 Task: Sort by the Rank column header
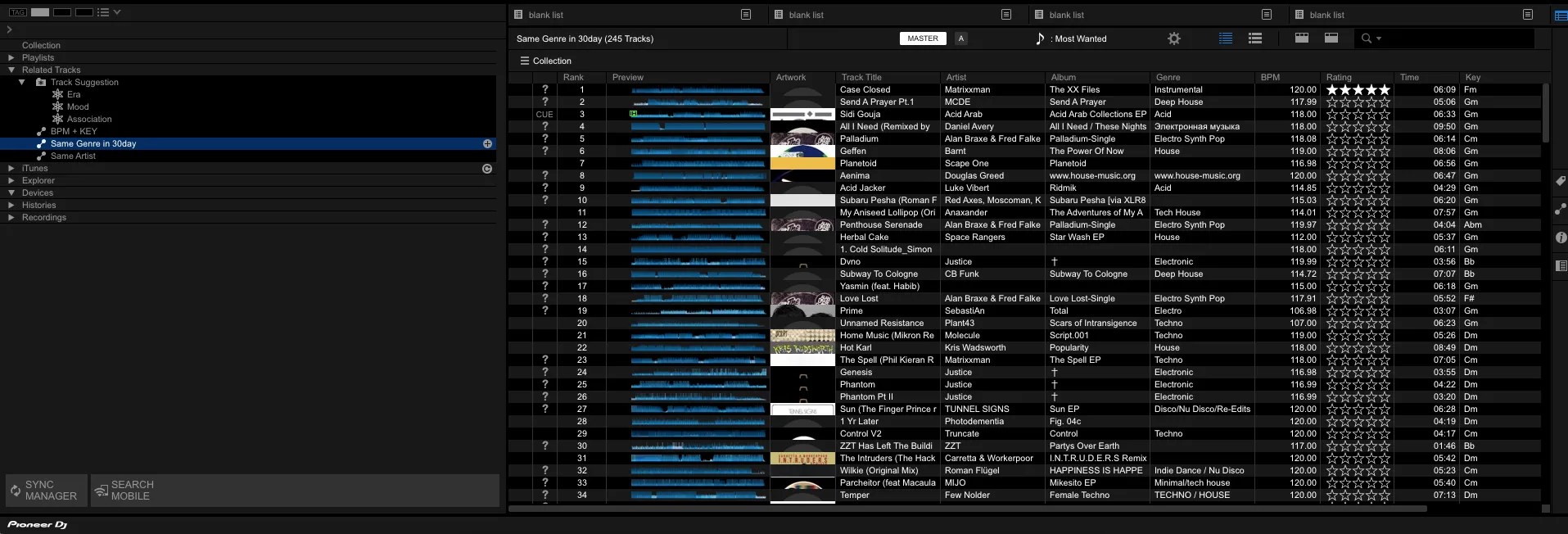coord(582,77)
